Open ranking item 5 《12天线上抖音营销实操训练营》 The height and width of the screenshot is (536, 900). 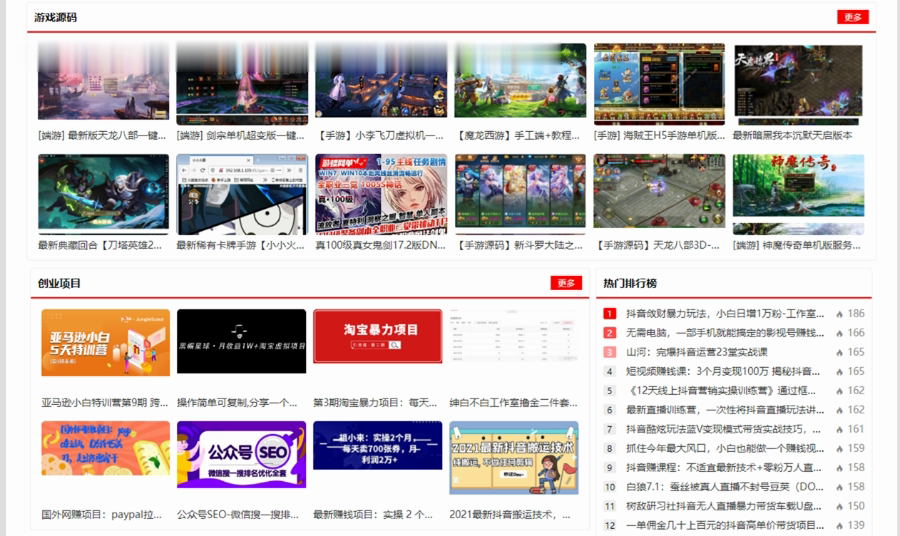(721, 390)
